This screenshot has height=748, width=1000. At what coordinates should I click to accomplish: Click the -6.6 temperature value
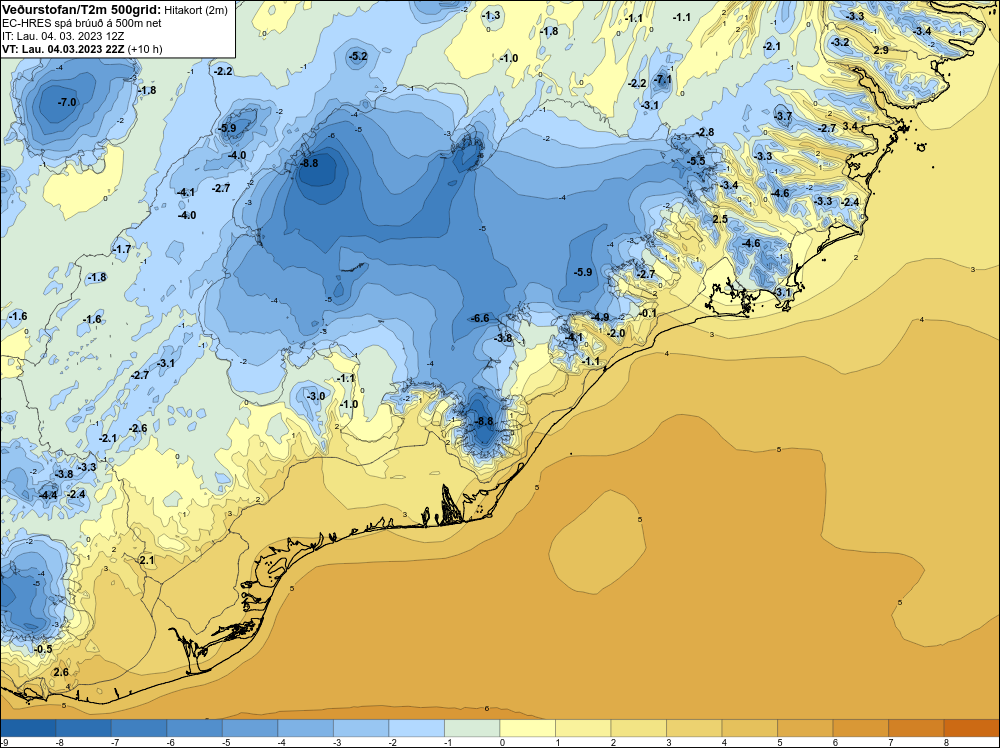[479, 318]
